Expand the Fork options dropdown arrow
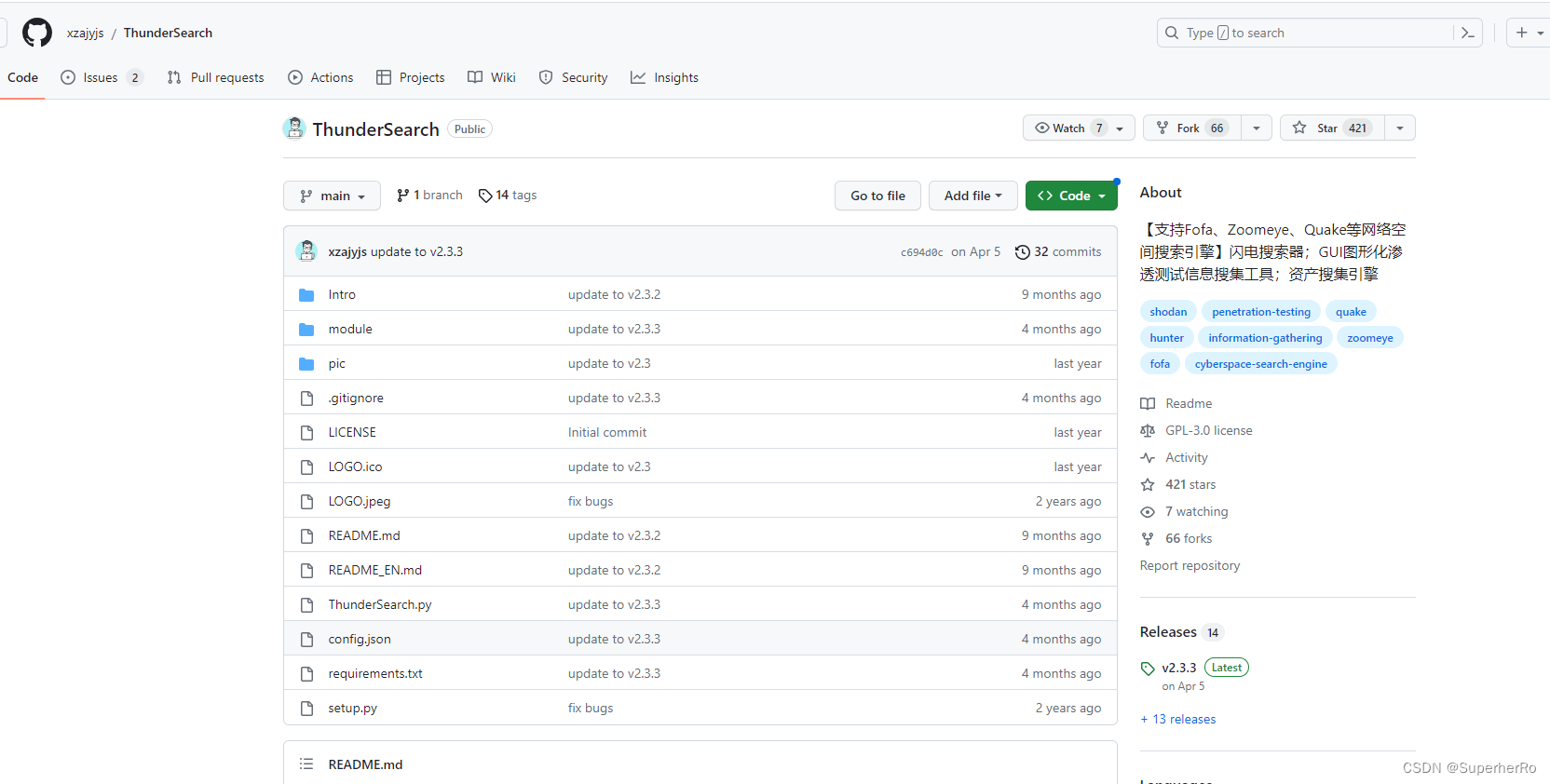Viewport: 1550px width, 784px height. click(1257, 128)
